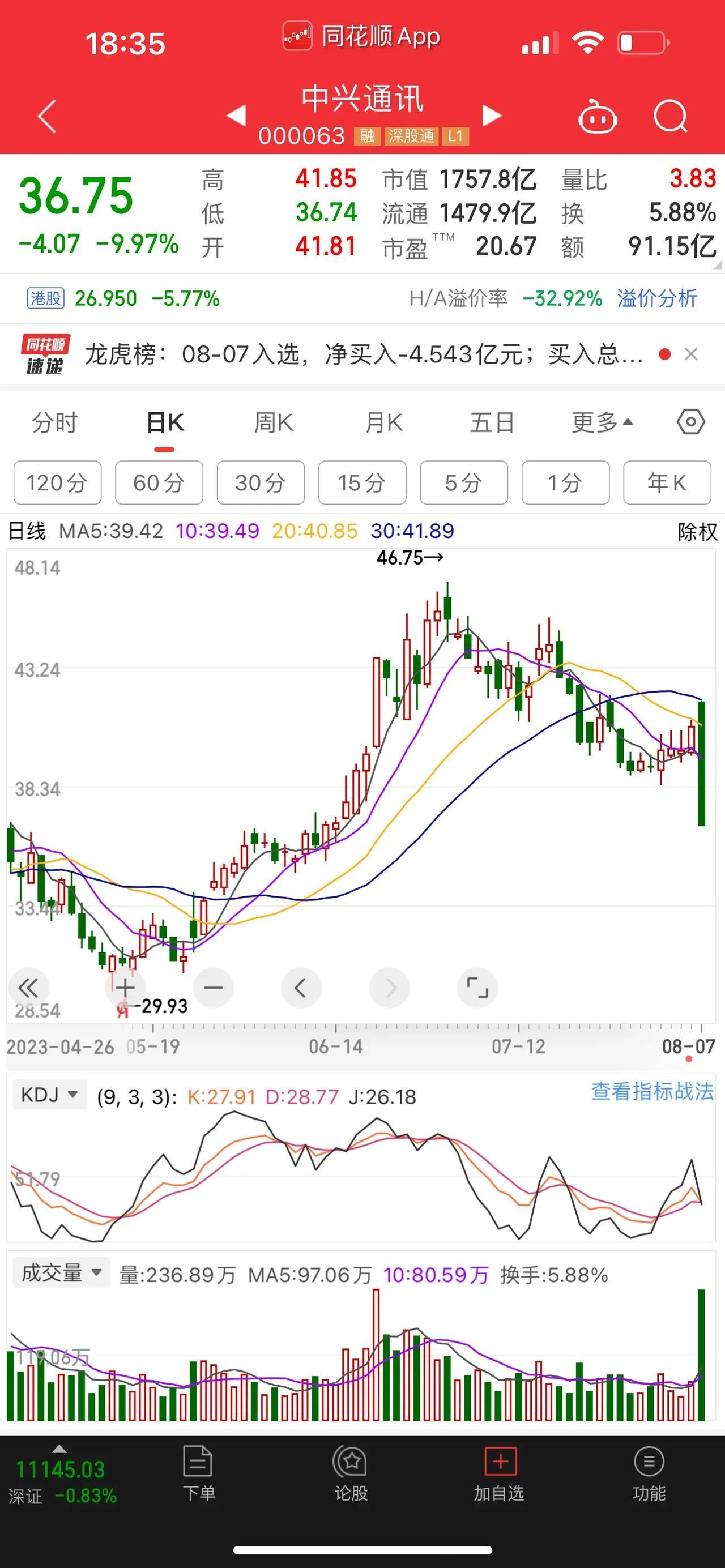Select the 日K tab
The image size is (725, 1568).
tap(164, 422)
